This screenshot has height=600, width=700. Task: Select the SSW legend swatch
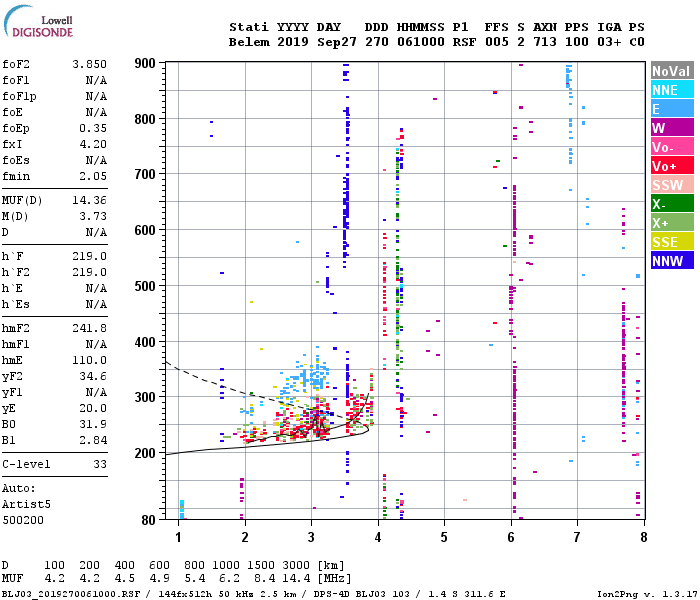coord(672,185)
